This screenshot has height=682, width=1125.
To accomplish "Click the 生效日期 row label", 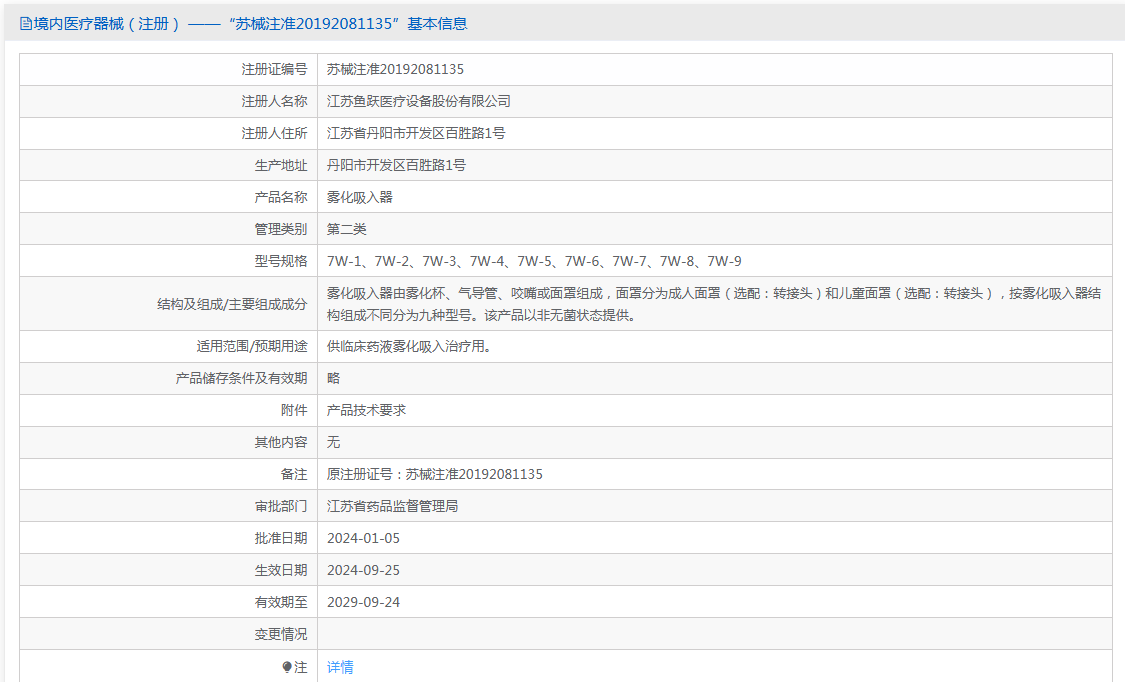I will [281, 570].
